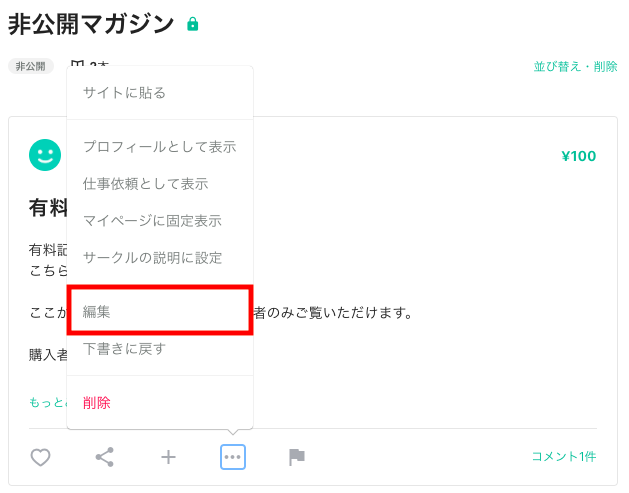Click the green lock icon beside the title
This screenshot has width=629, height=493.
[x=193, y=24]
